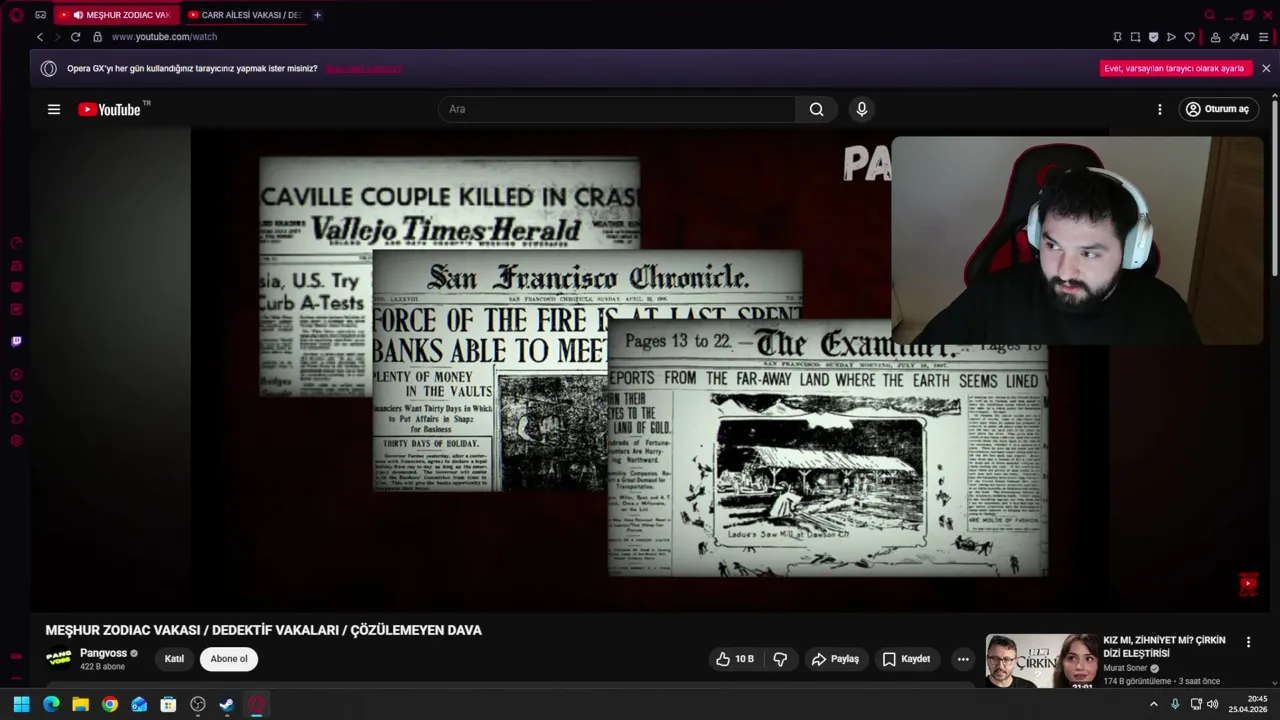Screen dimensions: 1280x720
Task: Open options menu for the suggested video
Action: (x=1248, y=642)
